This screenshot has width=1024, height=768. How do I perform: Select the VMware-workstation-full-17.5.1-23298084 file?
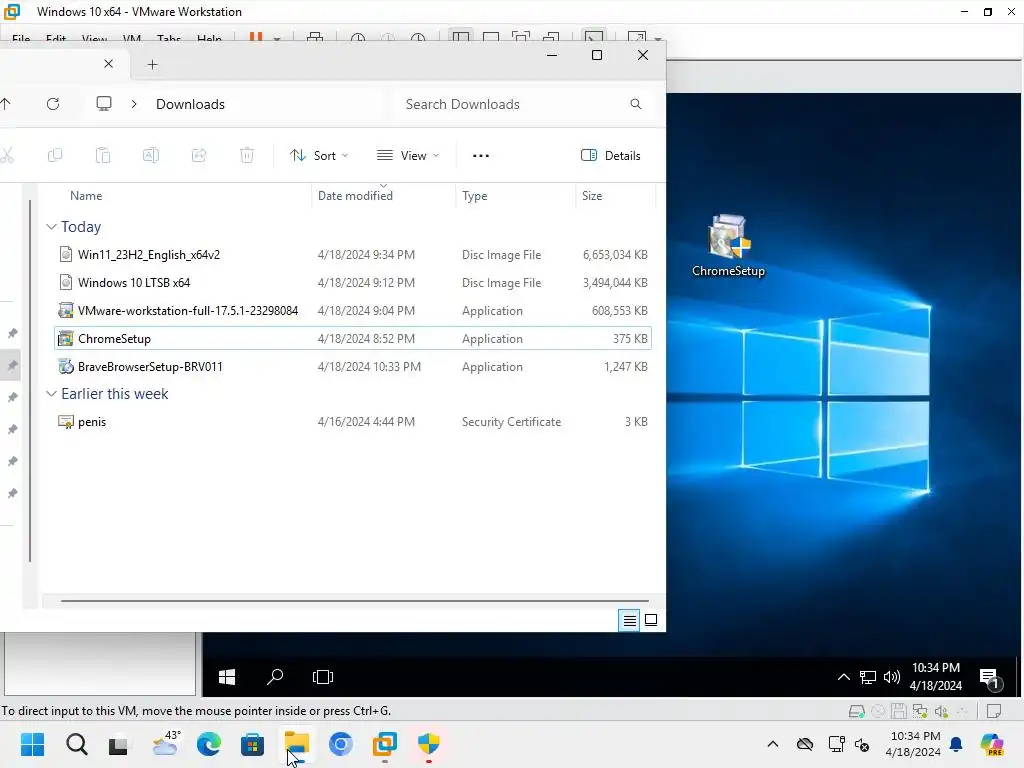click(x=353, y=311)
